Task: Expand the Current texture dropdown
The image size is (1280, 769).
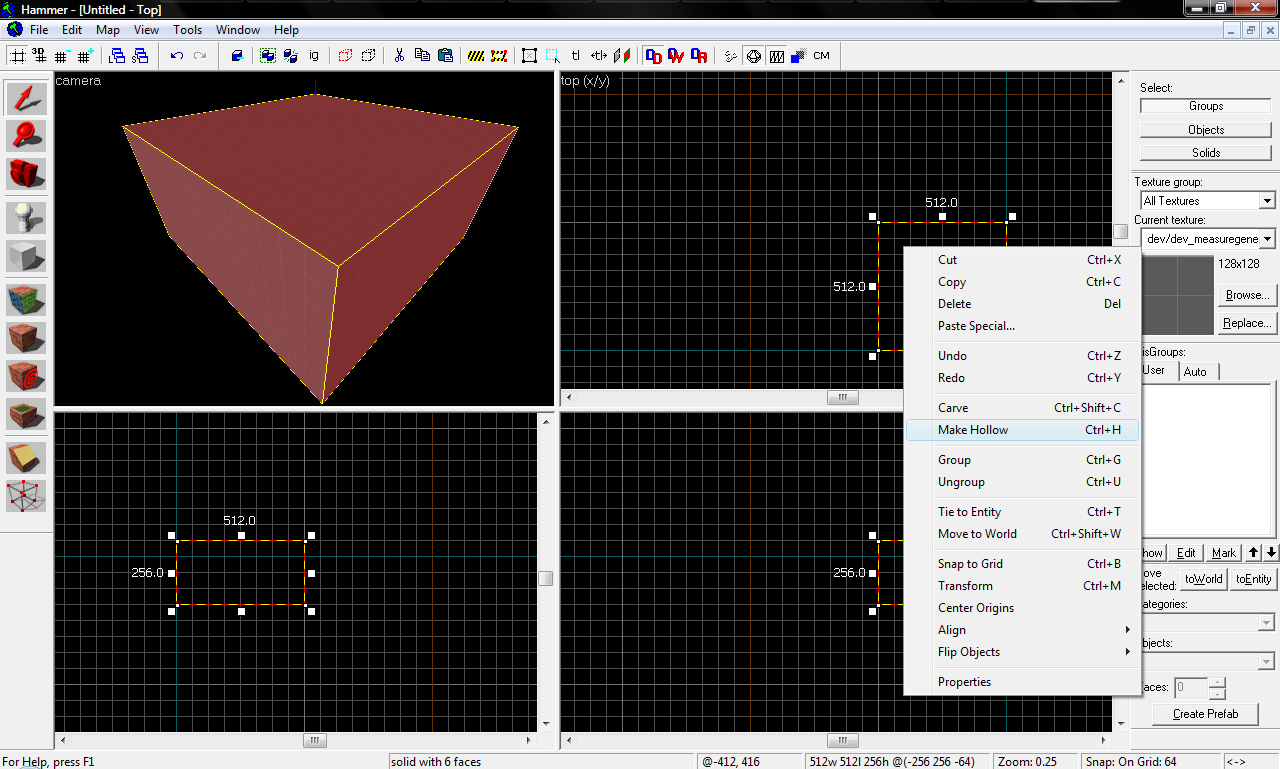Action: 1267,239
